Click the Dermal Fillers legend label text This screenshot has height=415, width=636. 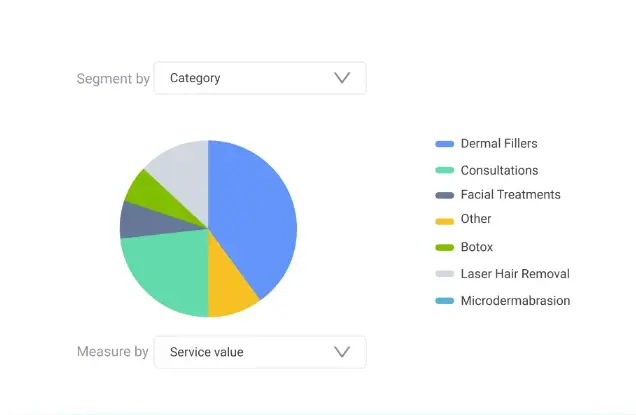(x=499, y=144)
